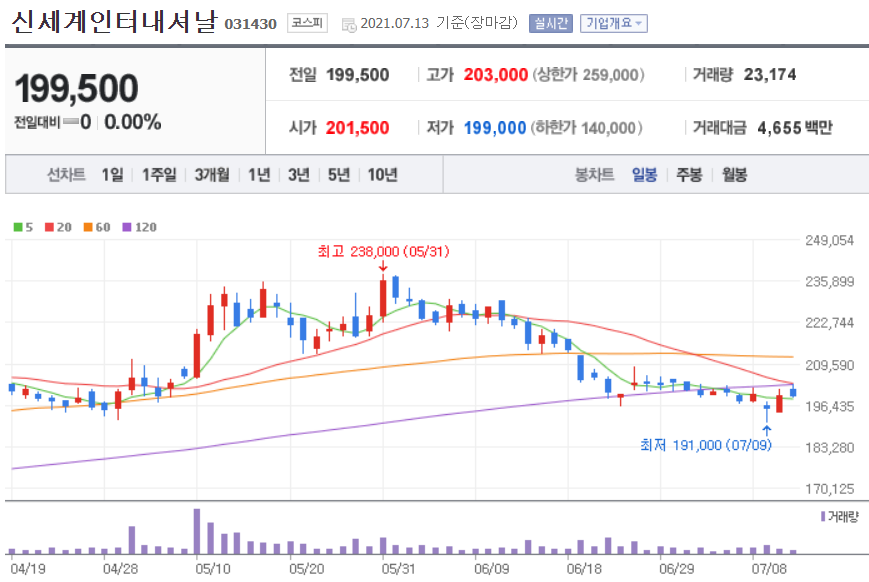Select the 일봉 daily candle chart
Viewport: 869px width, 582px height.
(645, 175)
